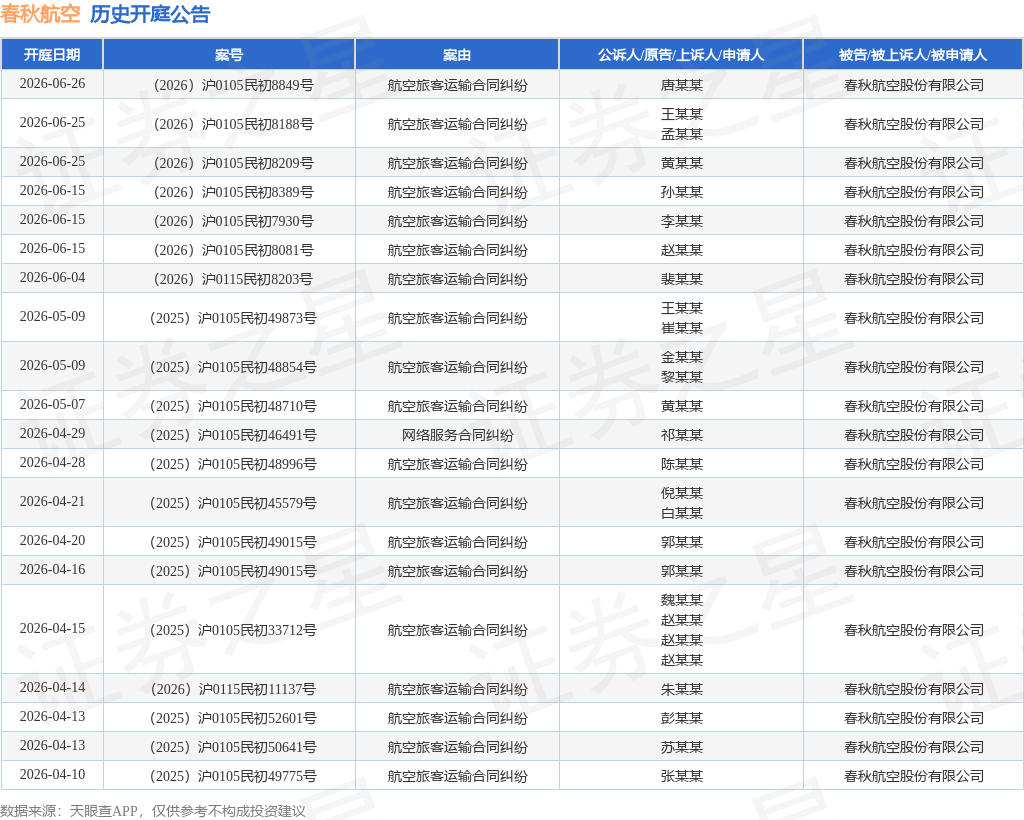This screenshot has width=1024, height=820.
Task: Click defendant 春秋航空股份有限公司 in 唐某某 row
Action: pos(914,85)
